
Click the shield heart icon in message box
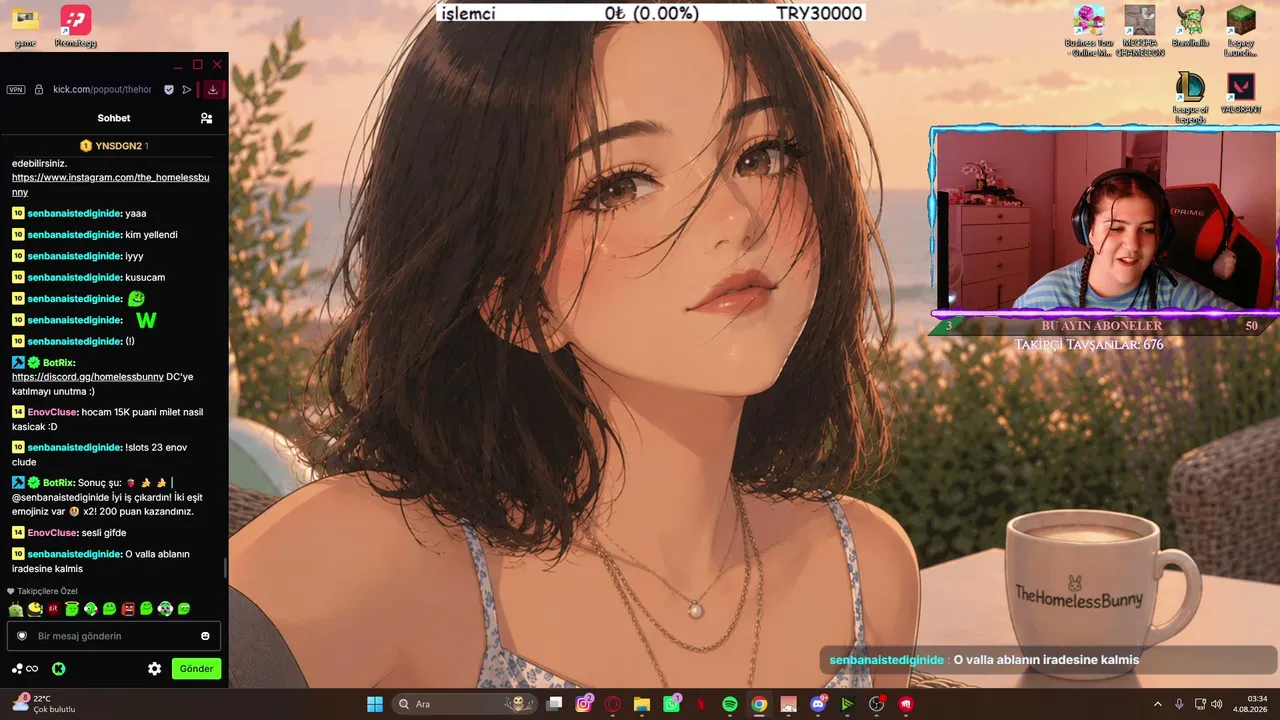(x=22, y=636)
